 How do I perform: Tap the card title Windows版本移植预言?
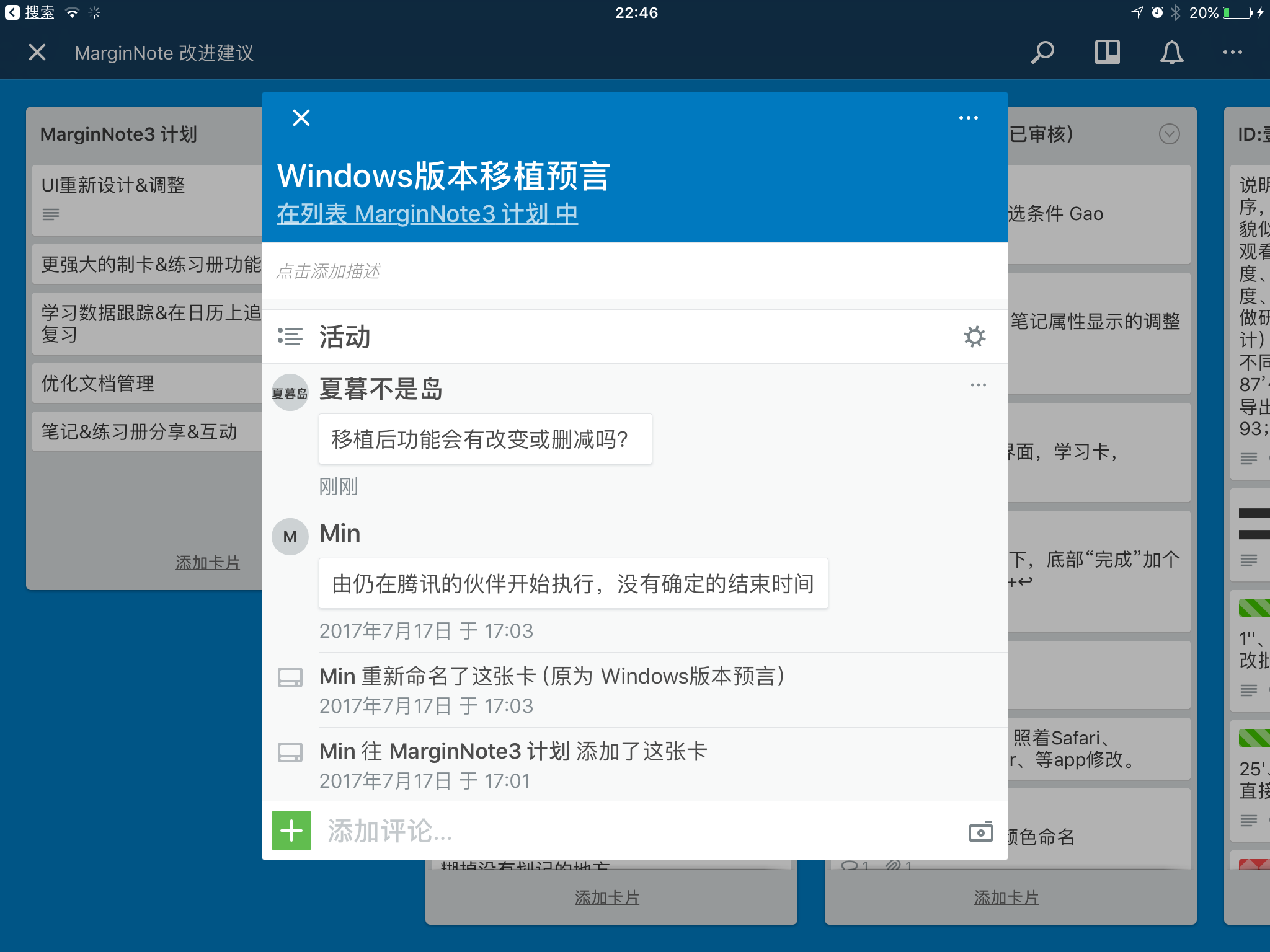point(443,175)
